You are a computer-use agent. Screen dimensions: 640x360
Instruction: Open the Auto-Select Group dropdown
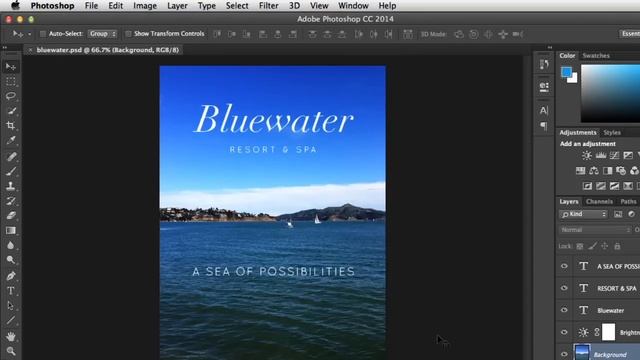click(102, 34)
